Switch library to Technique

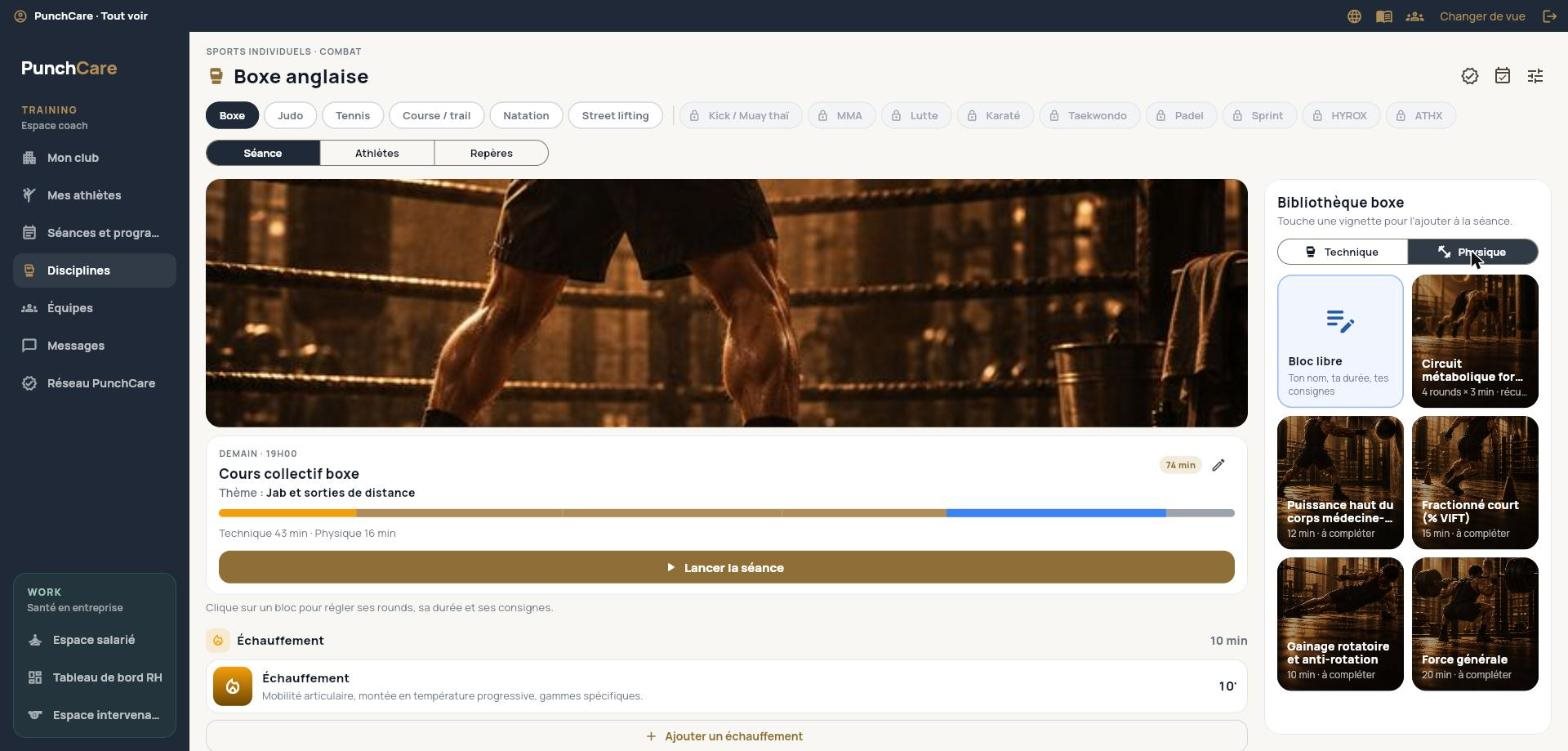[x=1342, y=252]
